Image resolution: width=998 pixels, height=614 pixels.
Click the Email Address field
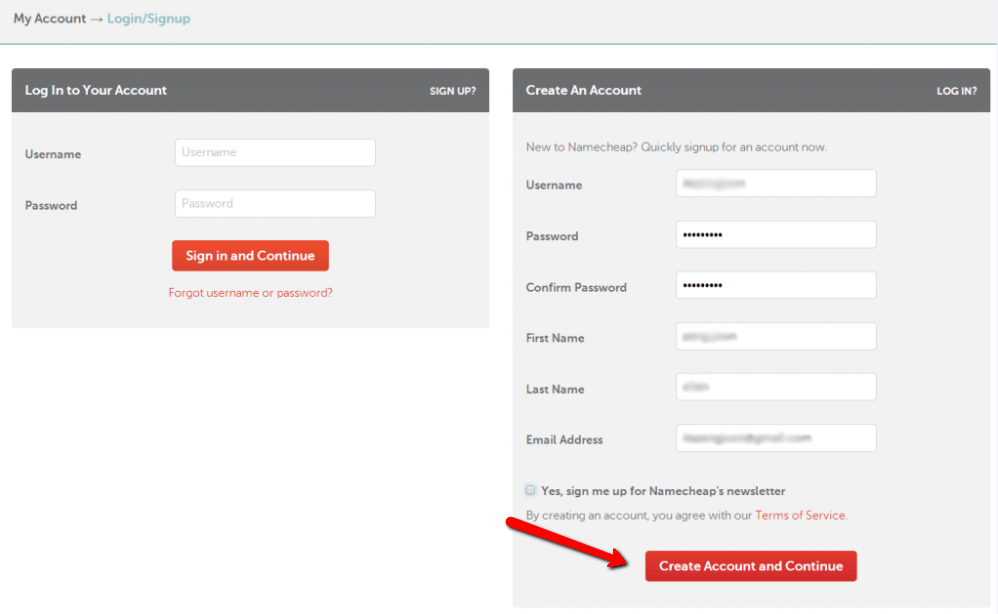tap(776, 439)
